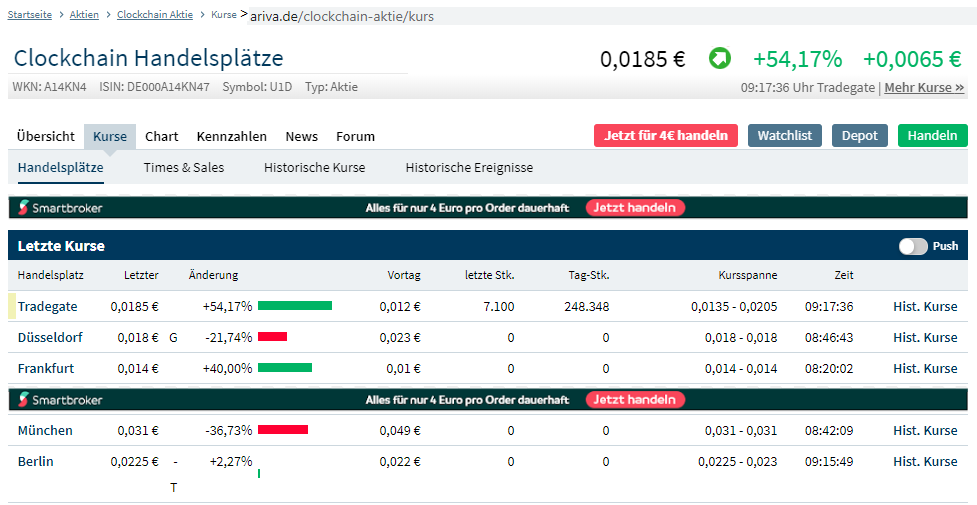This screenshot has height=505, width=977.
Task: Click the ISIN DE000A14KN47 text
Action: pyautogui.click(x=155, y=87)
